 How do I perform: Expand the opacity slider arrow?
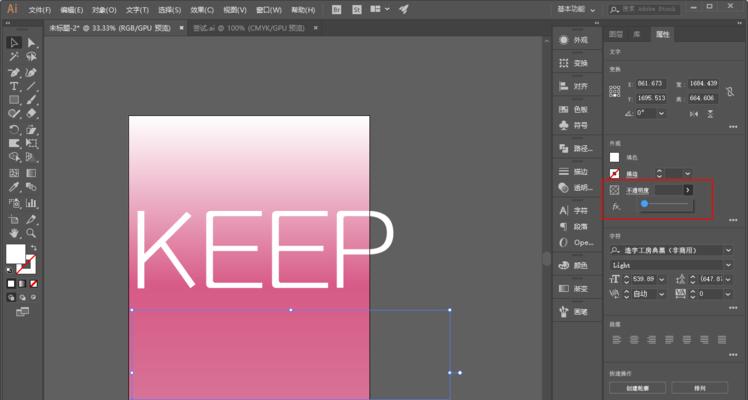click(688, 190)
